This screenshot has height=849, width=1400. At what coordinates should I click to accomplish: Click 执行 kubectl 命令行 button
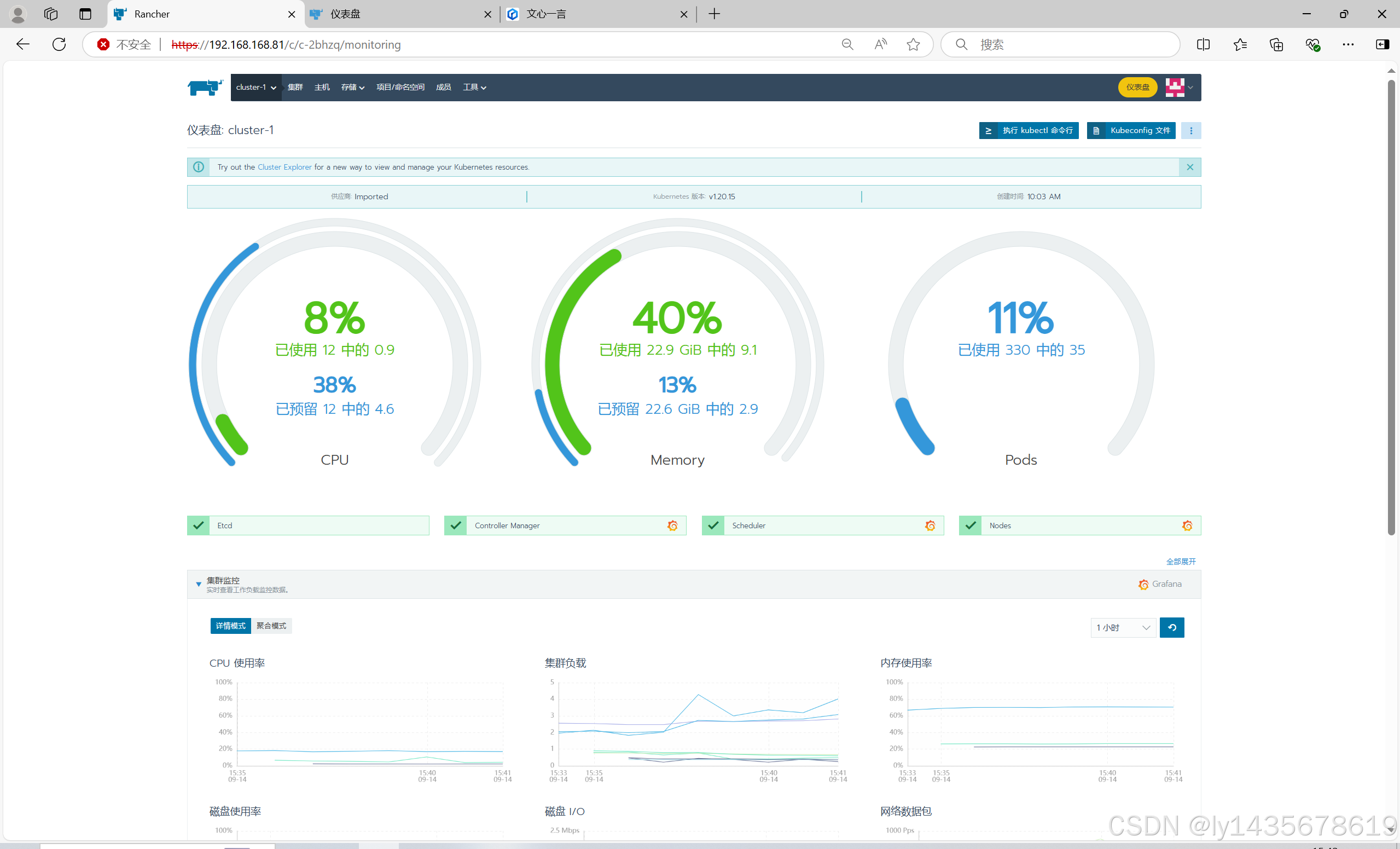point(1029,131)
